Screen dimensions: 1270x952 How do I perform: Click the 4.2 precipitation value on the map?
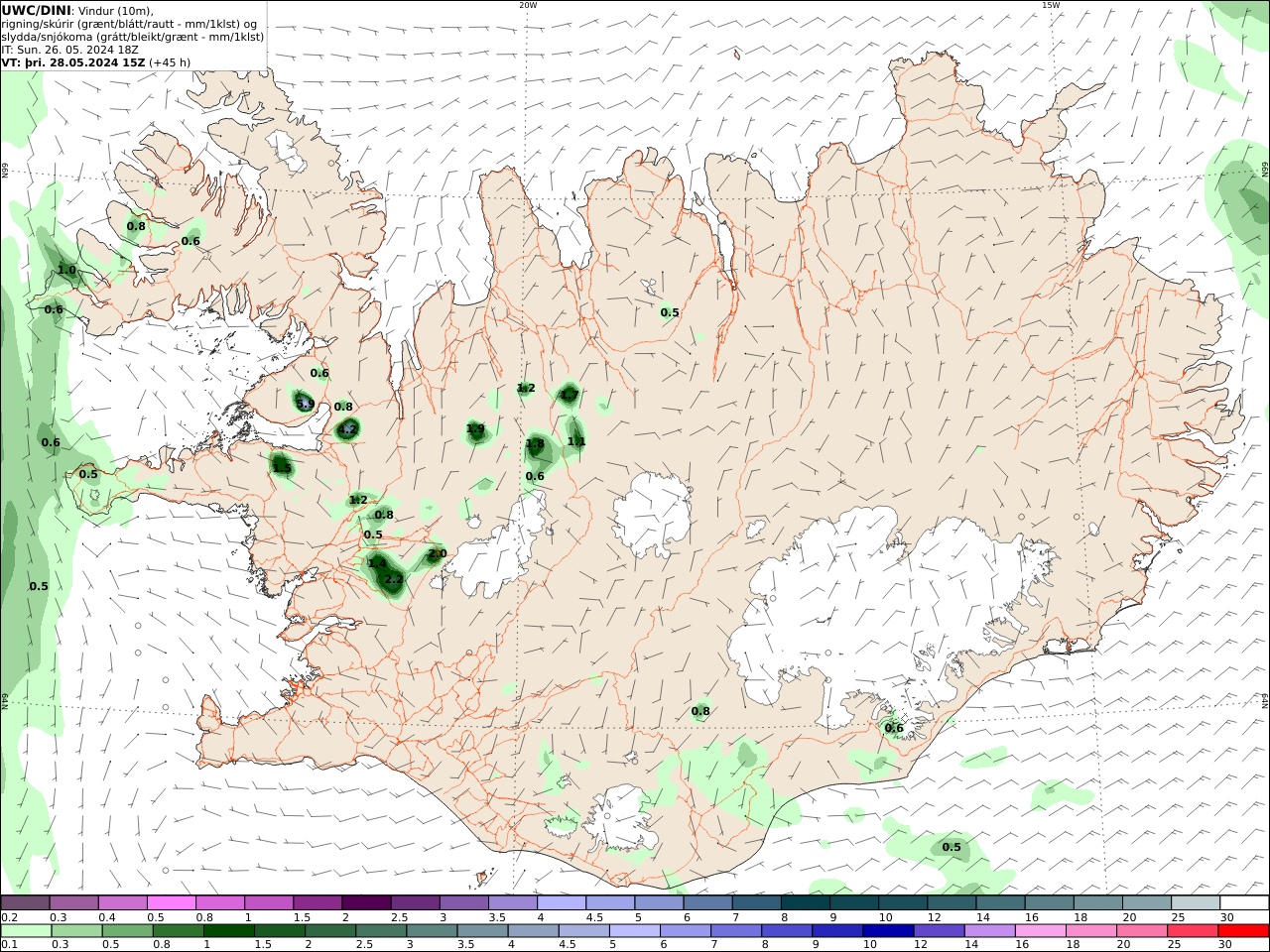point(346,430)
